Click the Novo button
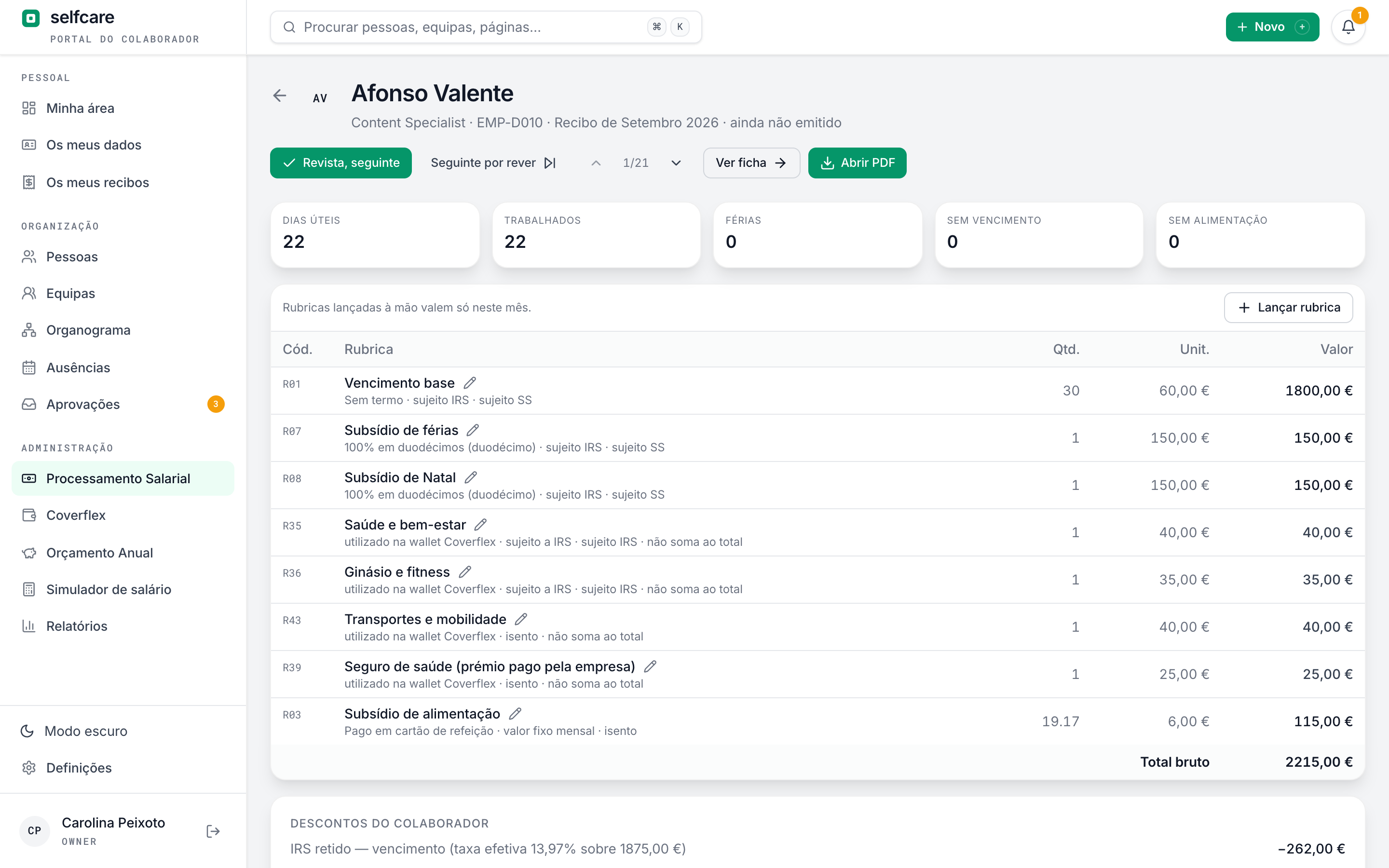1389x868 pixels. (1272, 27)
